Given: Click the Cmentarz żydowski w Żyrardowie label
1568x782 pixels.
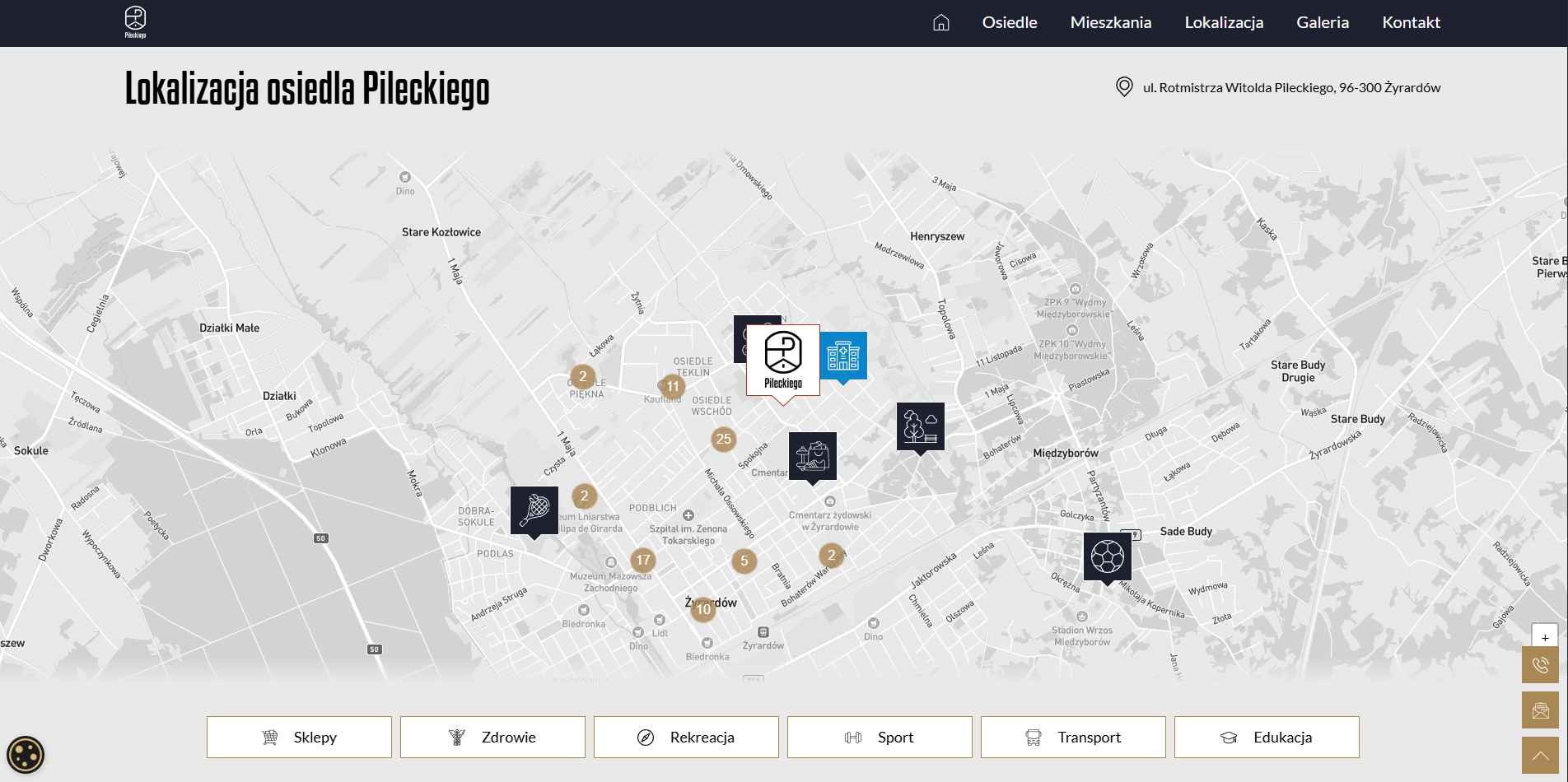Looking at the screenshot, I should 830,521.
